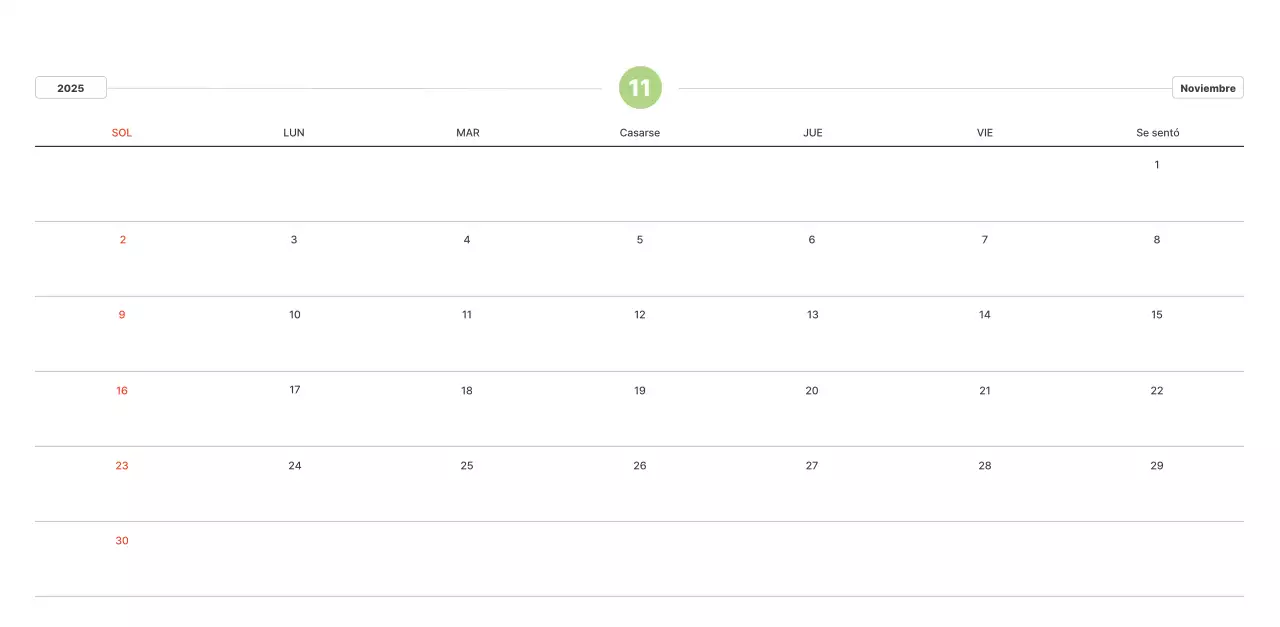Click date 11 in the grid
Screen dimensions: 1280x627
[467, 315]
